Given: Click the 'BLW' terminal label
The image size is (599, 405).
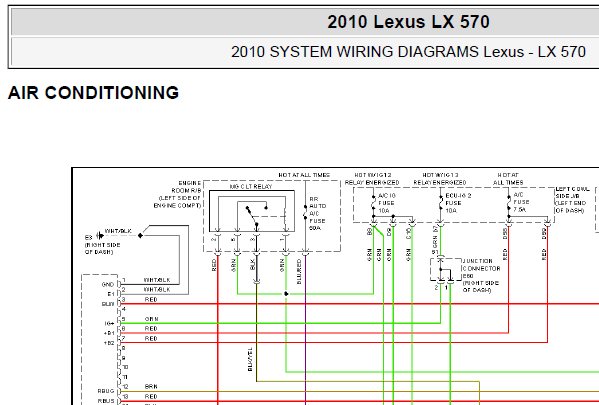Looking at the screenshot, I should pyautogui.click(x=108, y=304).
